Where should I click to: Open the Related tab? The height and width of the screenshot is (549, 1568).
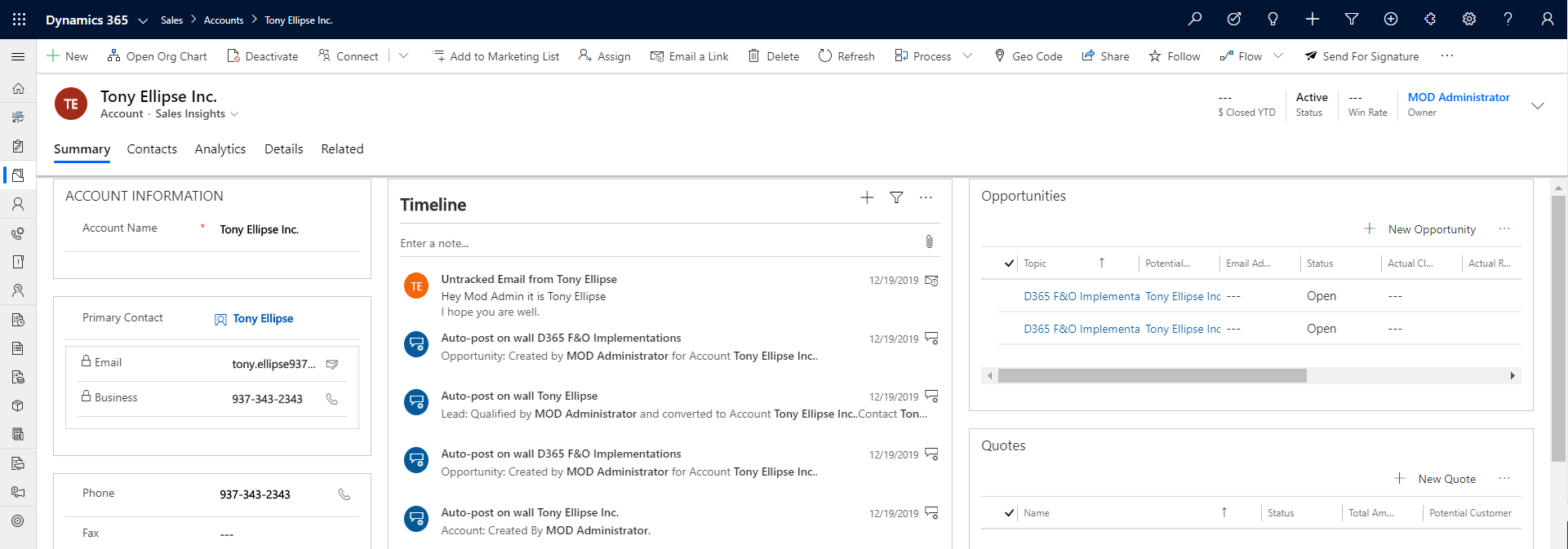click(342, 149)
